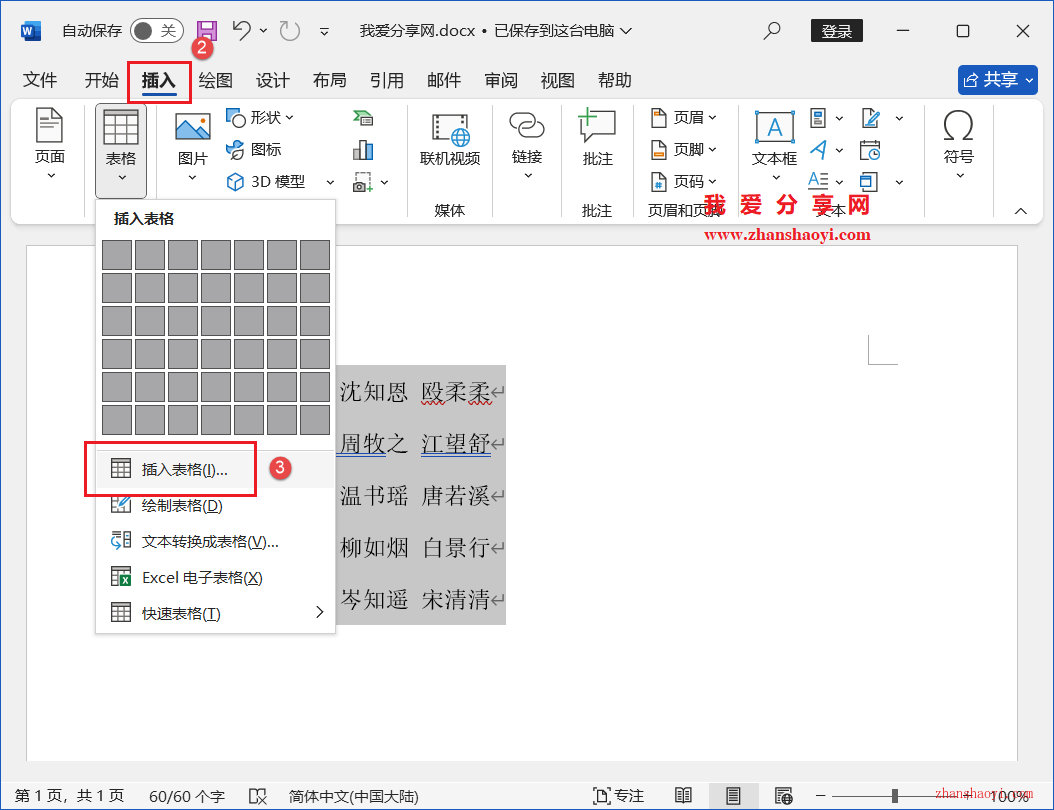Insert a chart with the bar chart icon

click(363, 150)
